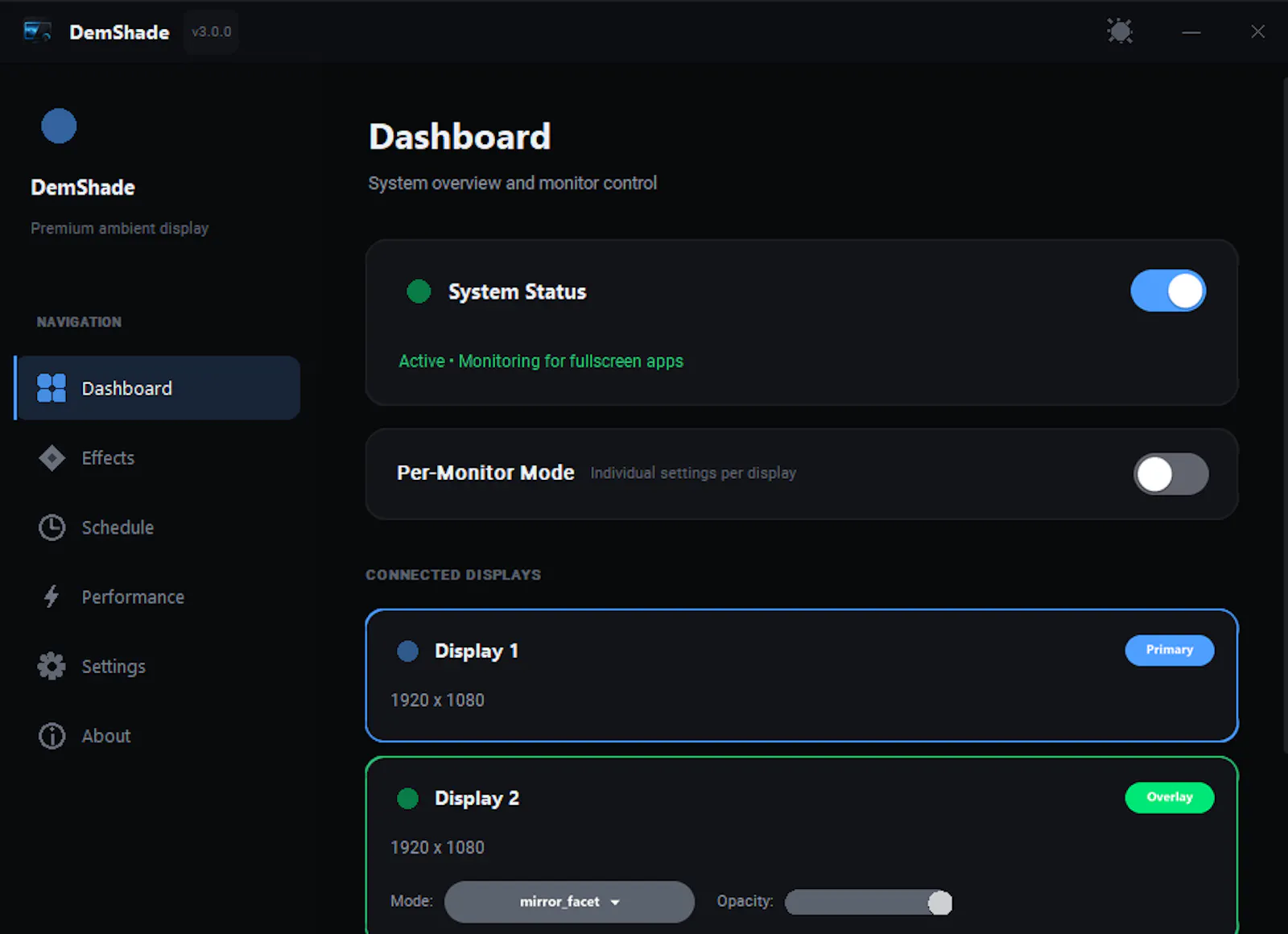The height and width of the screenshot is (934, 1288).
Task: Show the About page
Action: click(x=157, y=736)
